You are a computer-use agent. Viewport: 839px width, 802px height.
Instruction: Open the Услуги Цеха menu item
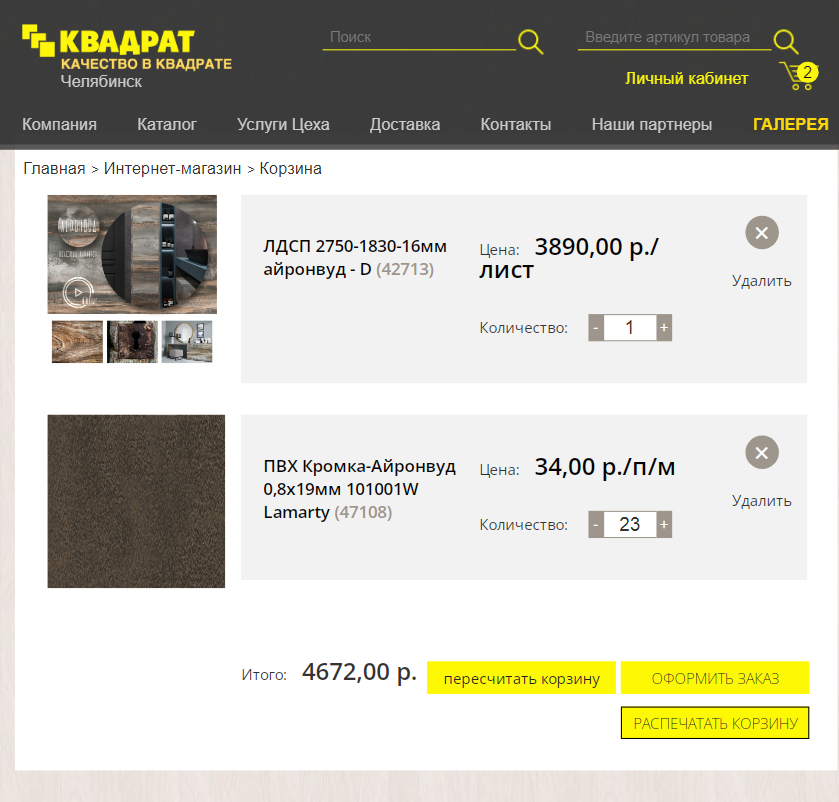point(283,124)
